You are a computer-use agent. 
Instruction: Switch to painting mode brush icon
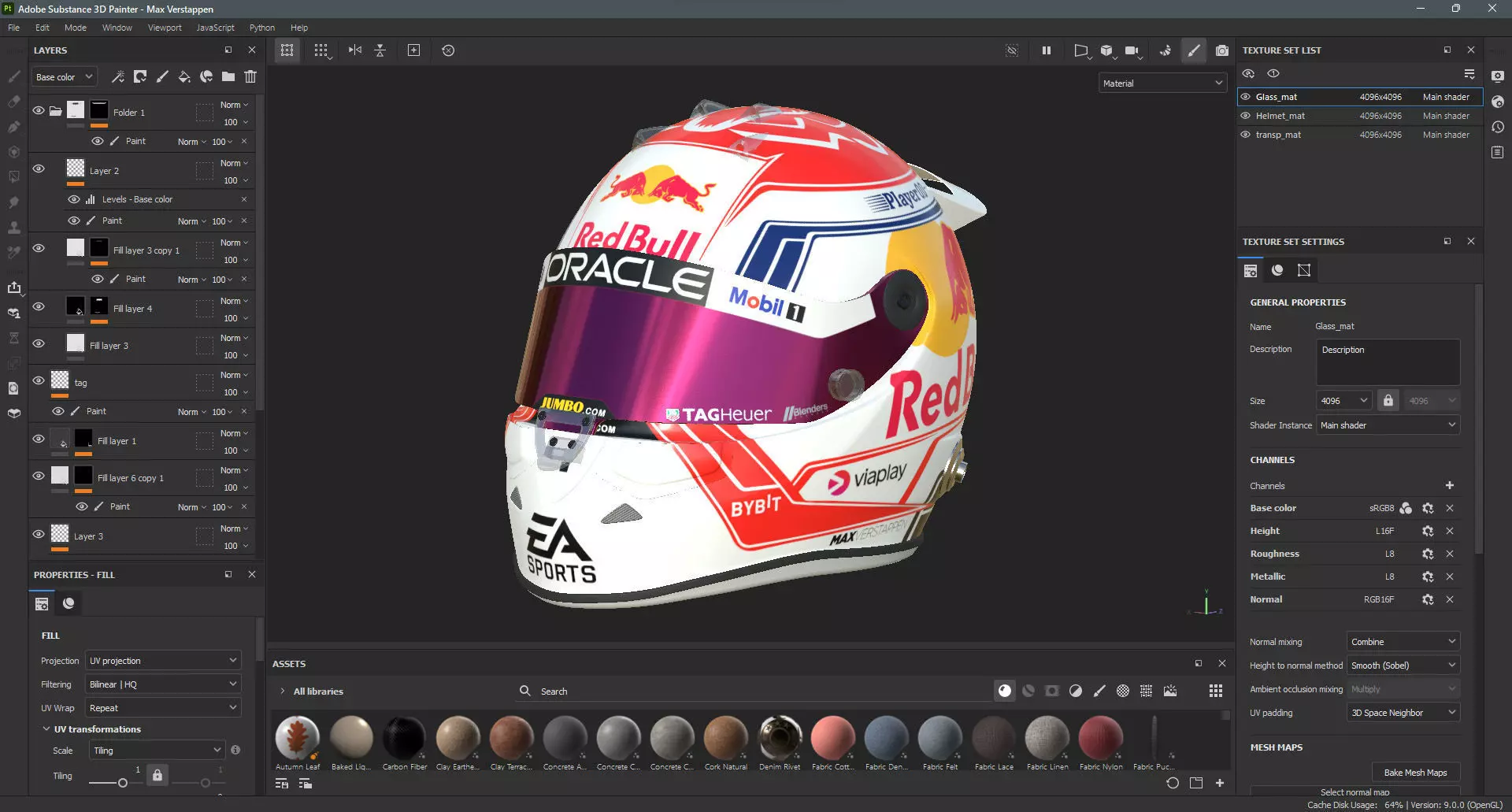[1194, 50]
